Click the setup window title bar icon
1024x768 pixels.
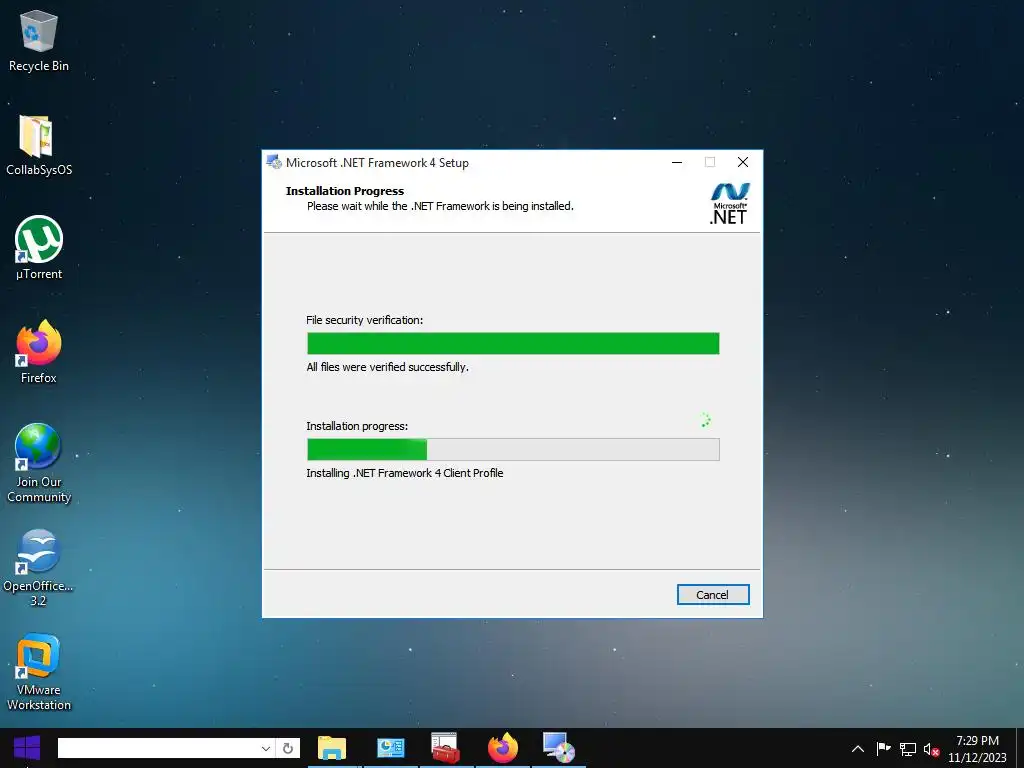(x=274, y=163)
